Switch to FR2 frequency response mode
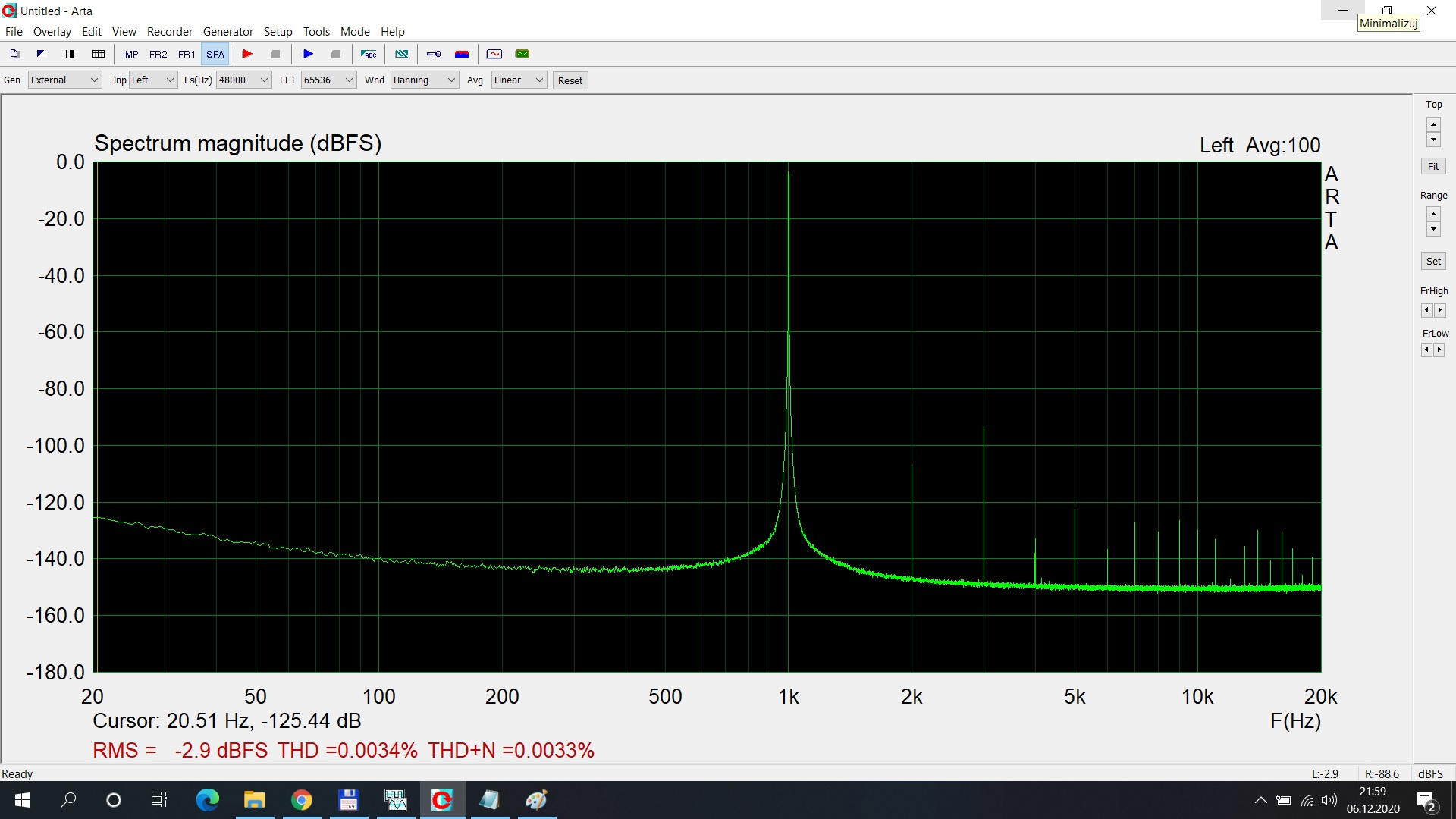The height and width of the screenshot is (819, 1456). point(158,54)
